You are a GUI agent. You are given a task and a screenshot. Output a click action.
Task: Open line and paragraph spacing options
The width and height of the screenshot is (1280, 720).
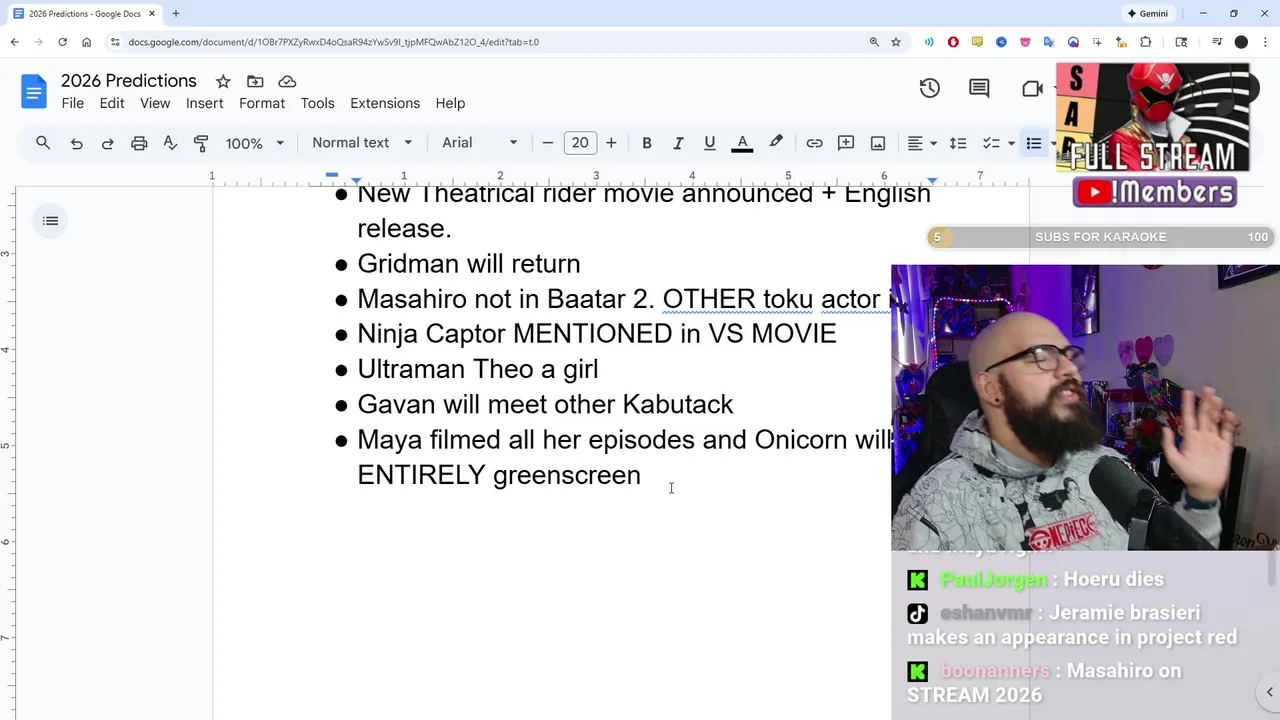[x=958, y=143]
